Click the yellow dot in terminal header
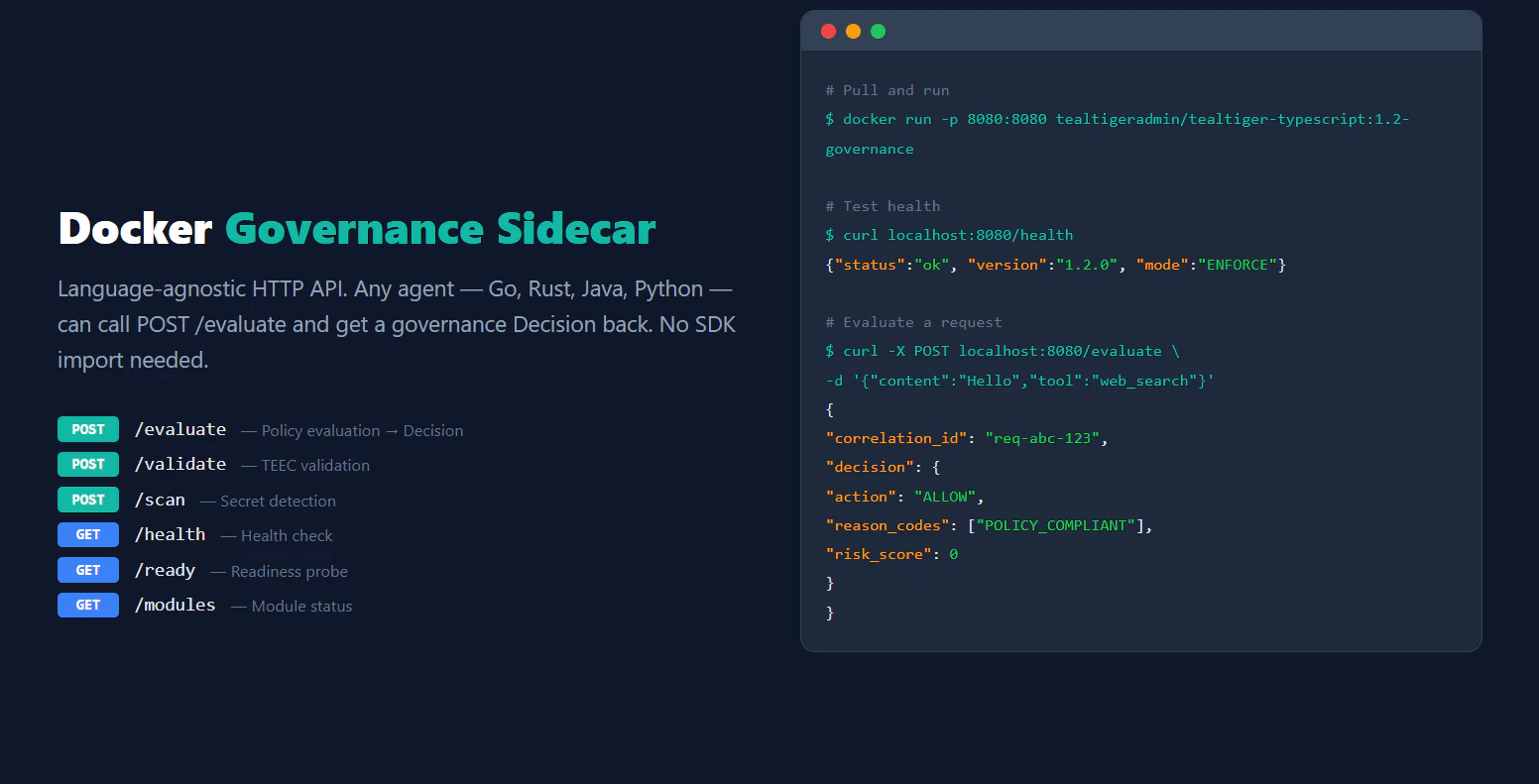Viewport: 1539px width, 784px height. coord(853,32)
